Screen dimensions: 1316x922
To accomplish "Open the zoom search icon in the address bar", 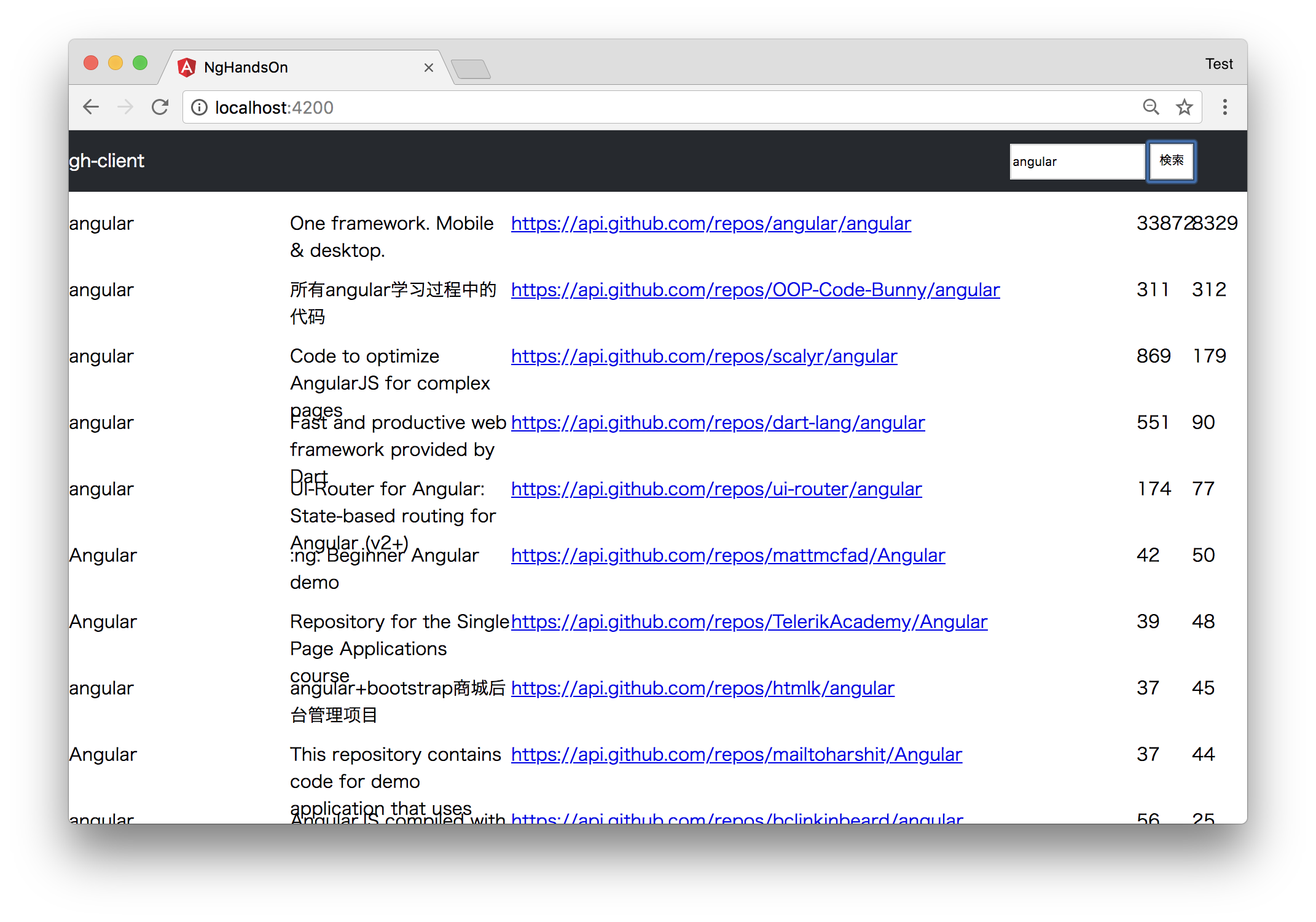I will click(x=1151, y=107).
